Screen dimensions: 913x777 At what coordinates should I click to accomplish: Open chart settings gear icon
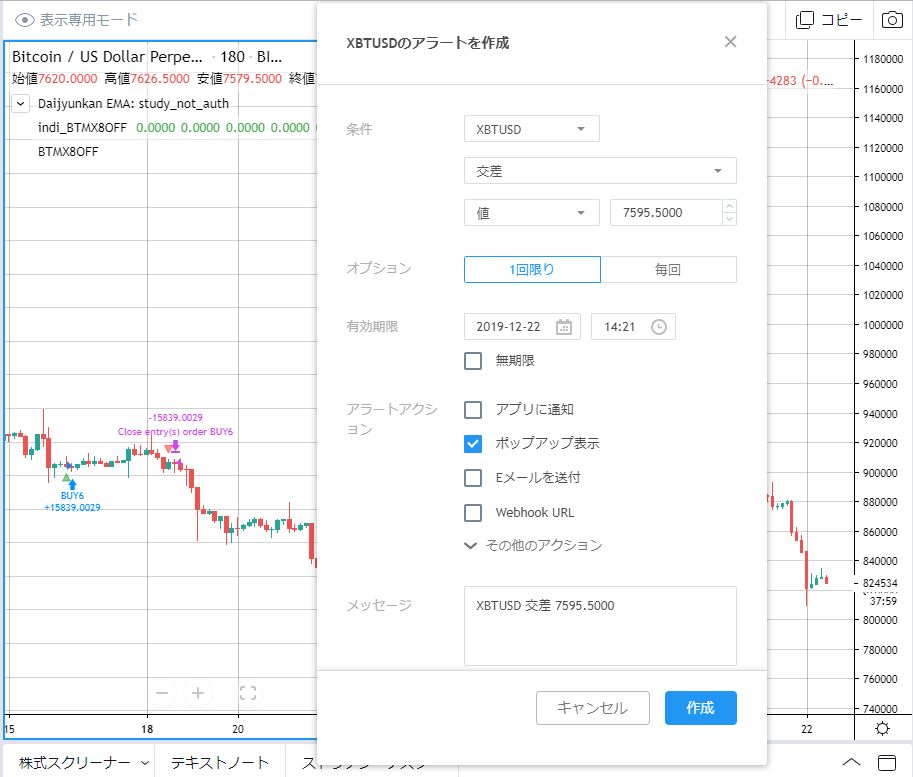tap(883, 728)
